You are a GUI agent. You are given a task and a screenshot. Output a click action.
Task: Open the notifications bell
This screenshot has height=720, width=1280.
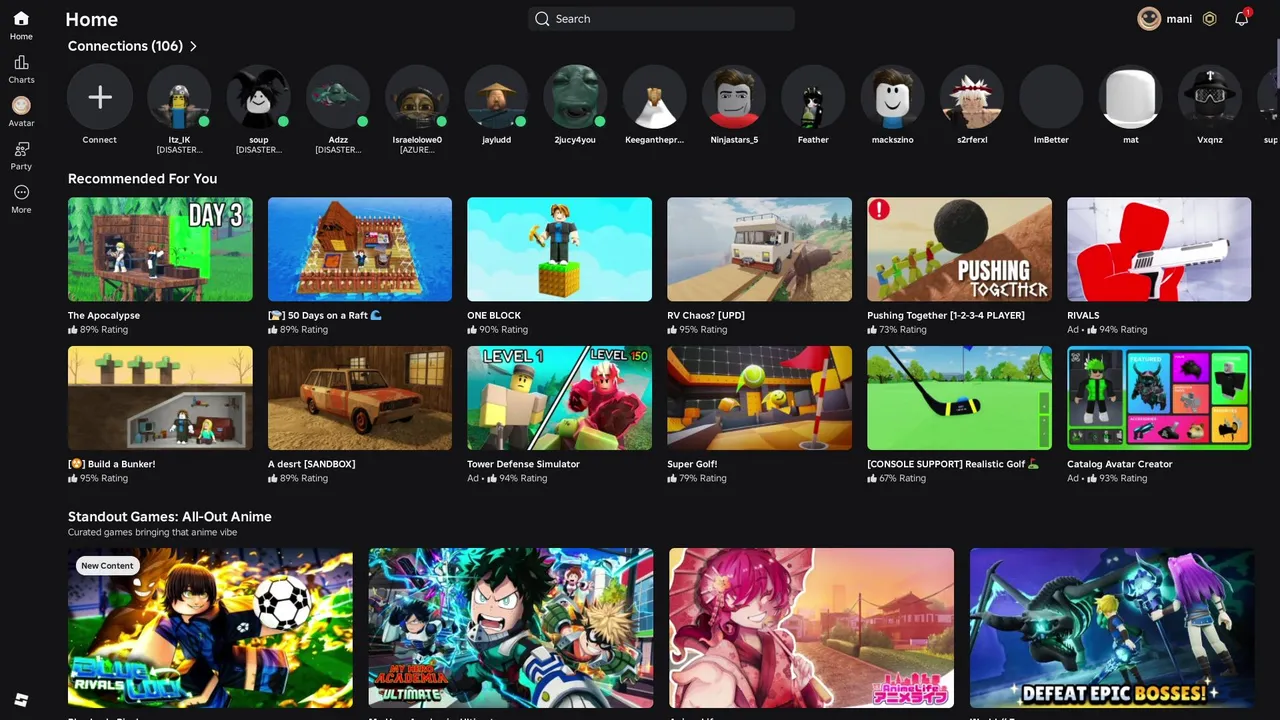coord(1241,19)
